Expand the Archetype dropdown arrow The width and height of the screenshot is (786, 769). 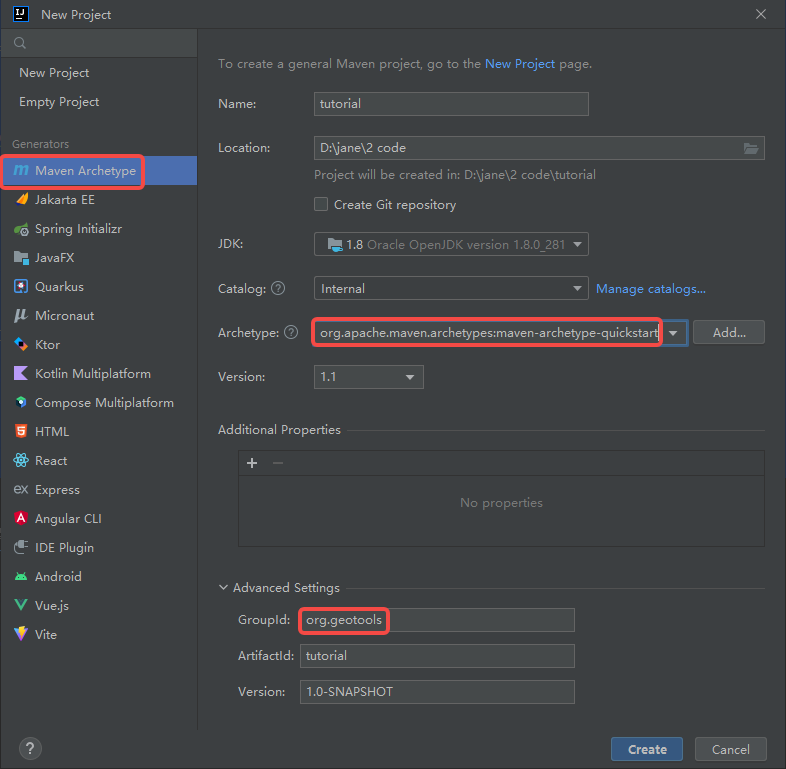[673, 333]
